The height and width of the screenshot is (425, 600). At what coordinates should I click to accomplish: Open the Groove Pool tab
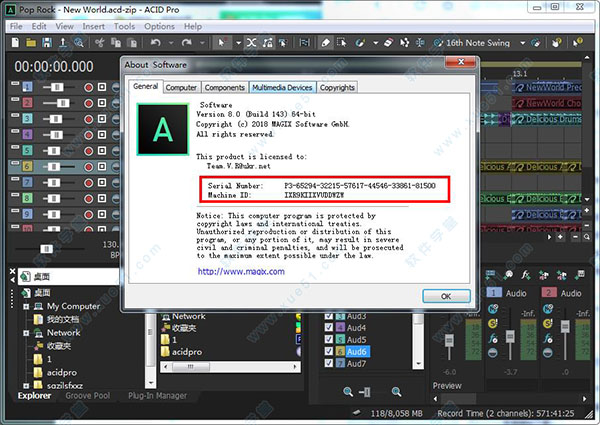click(x=88, y=396)
